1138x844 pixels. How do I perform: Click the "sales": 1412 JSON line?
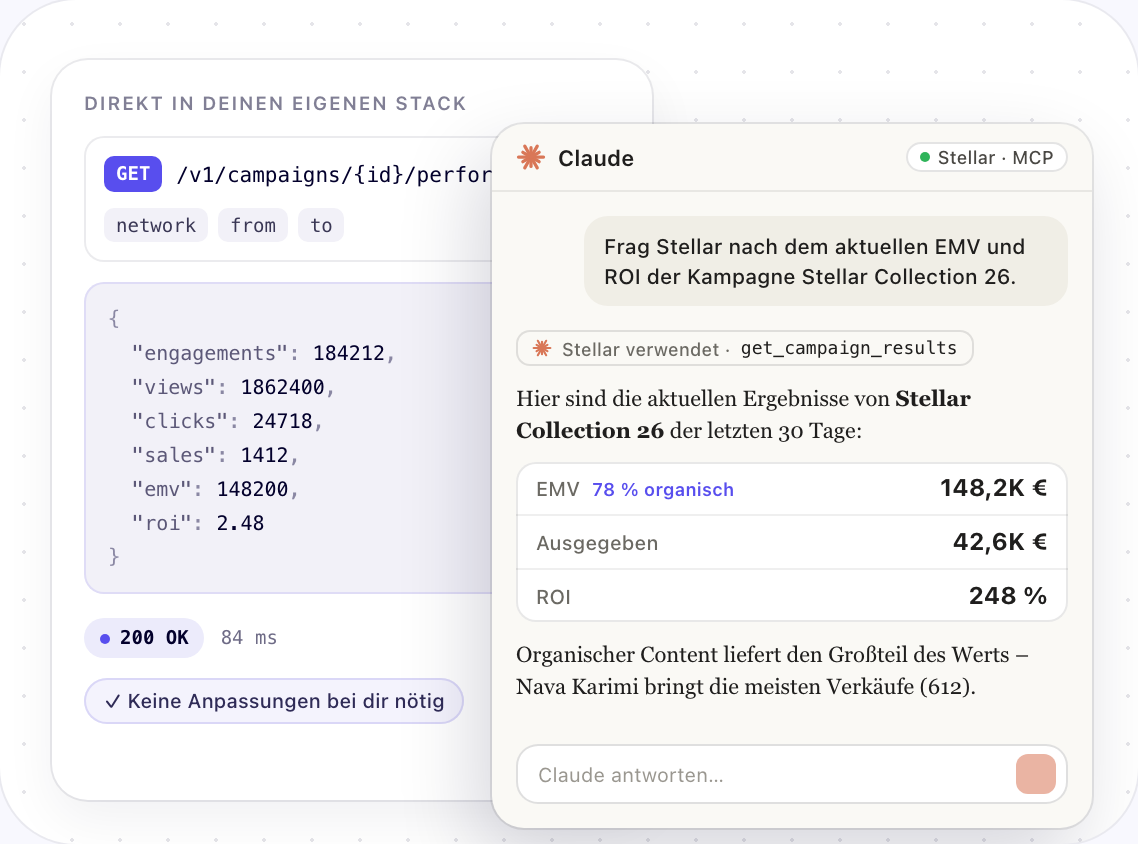click(x=215, y=456)
